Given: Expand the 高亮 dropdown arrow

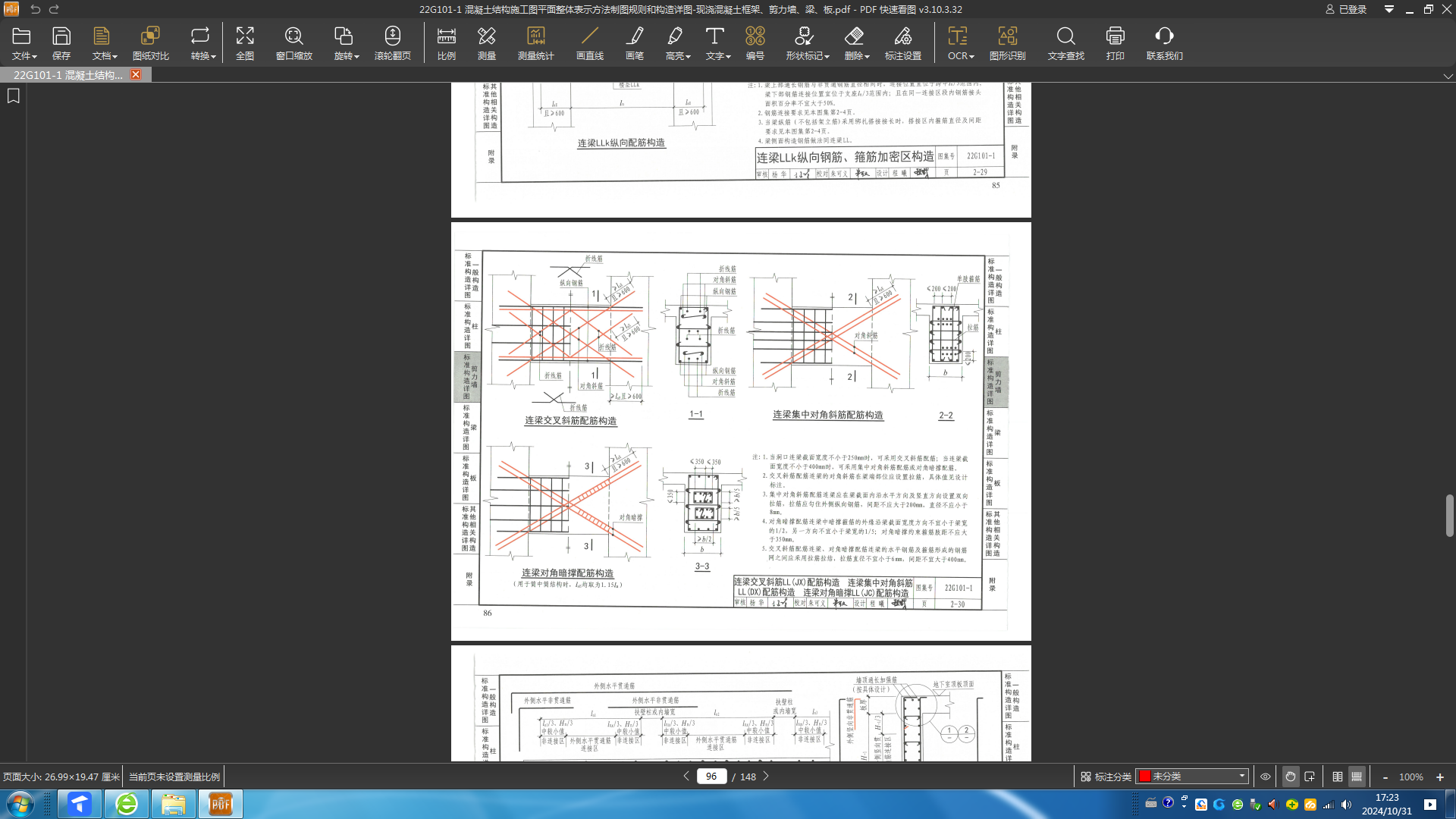Looking at the screenshot, I should pyautogui.click(x=688, y=57).
